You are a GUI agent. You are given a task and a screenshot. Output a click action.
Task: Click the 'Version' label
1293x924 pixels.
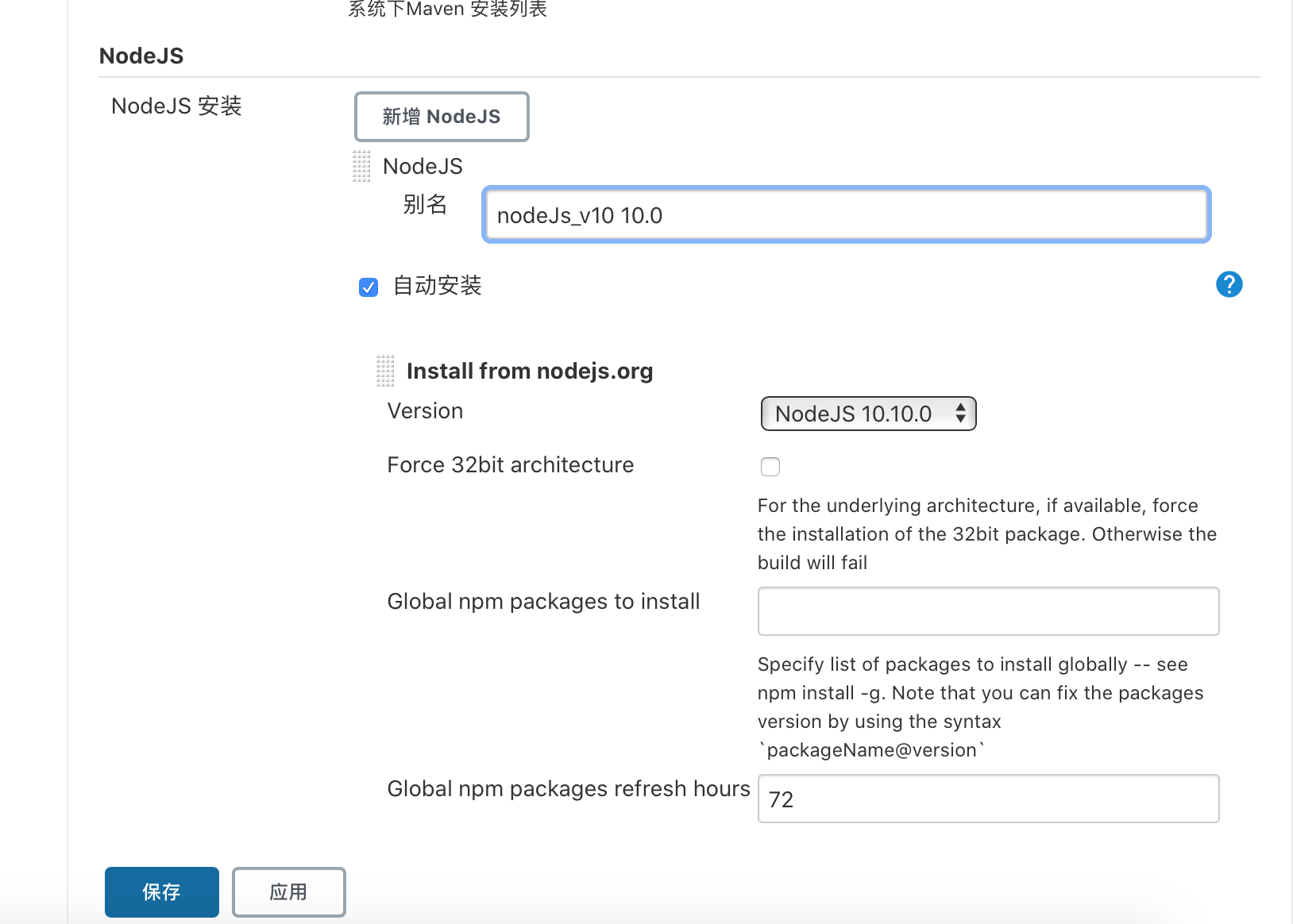click(425, 411)
